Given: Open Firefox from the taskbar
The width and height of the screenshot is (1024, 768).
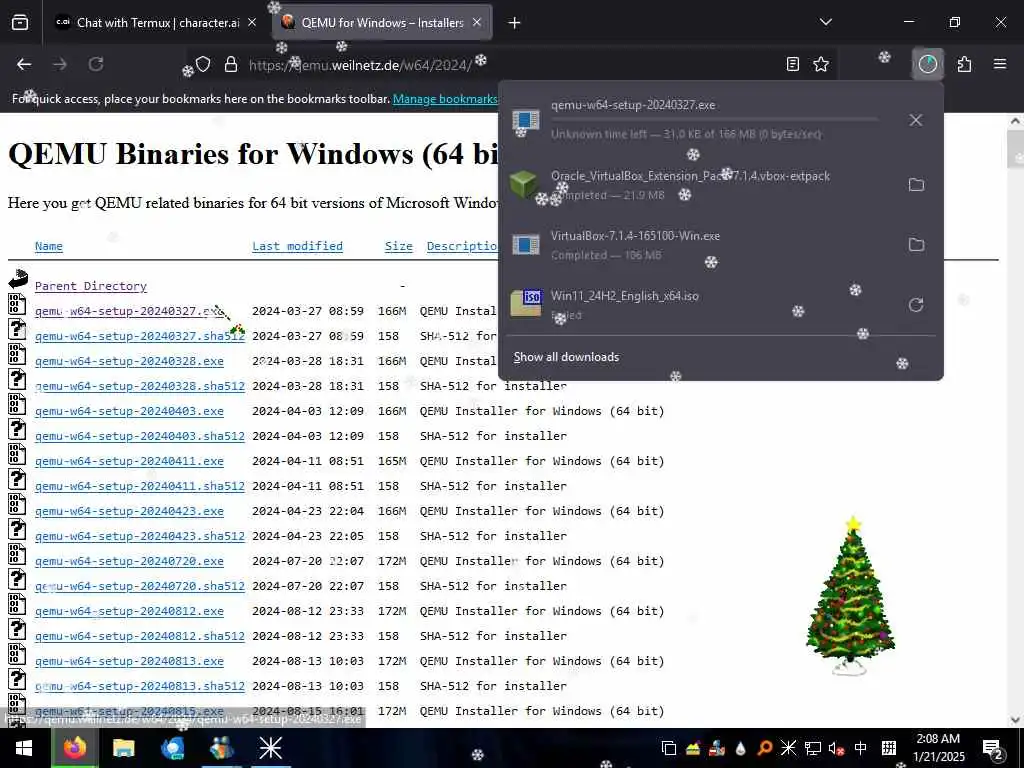Looking at the screenshot, I should tap(74, 748).
